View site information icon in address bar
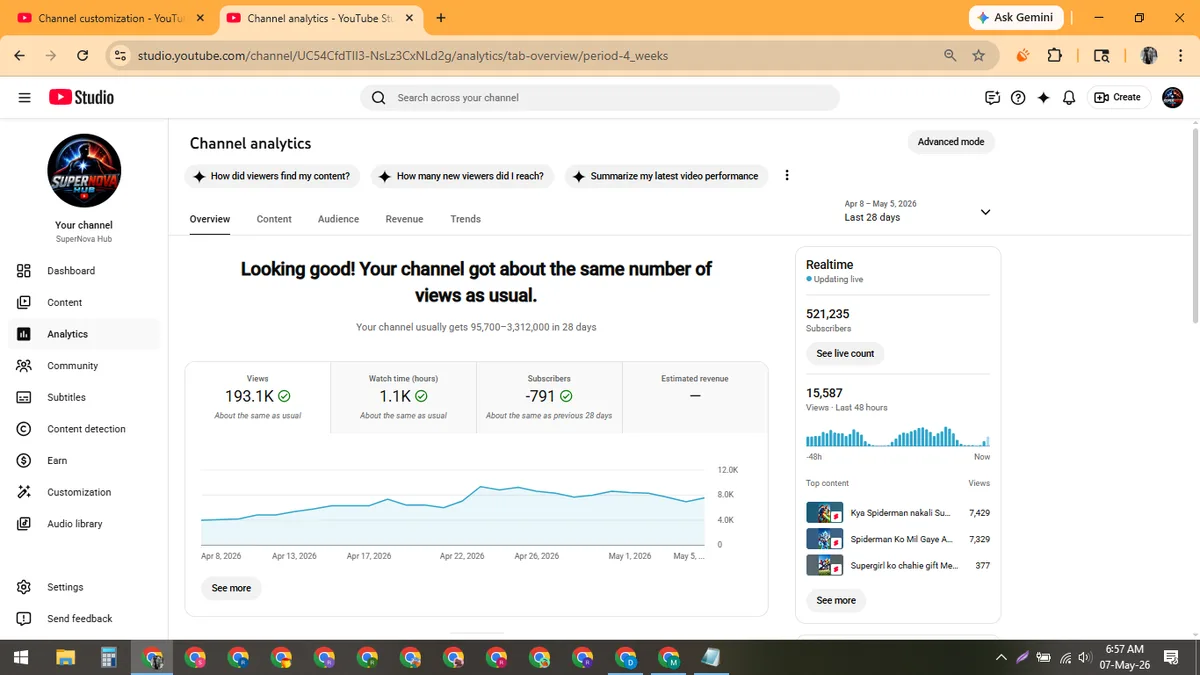The image size is (1200, 675). click(x=120, y=55)
